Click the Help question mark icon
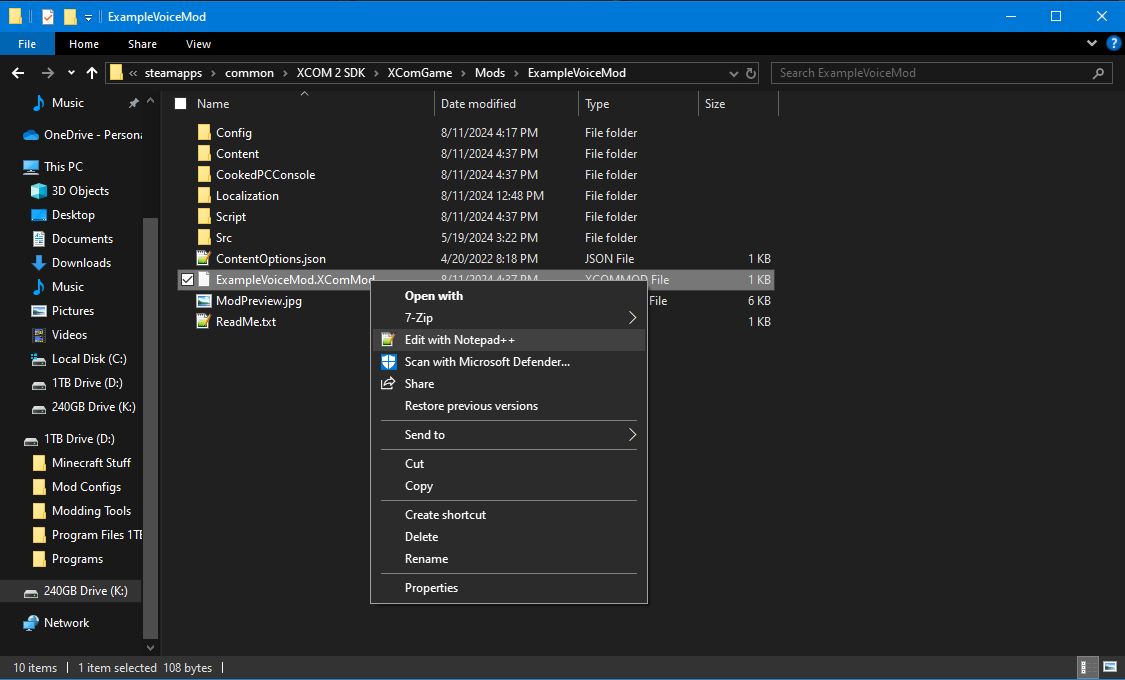The image size is (1125, 680). click(1114, 43)
